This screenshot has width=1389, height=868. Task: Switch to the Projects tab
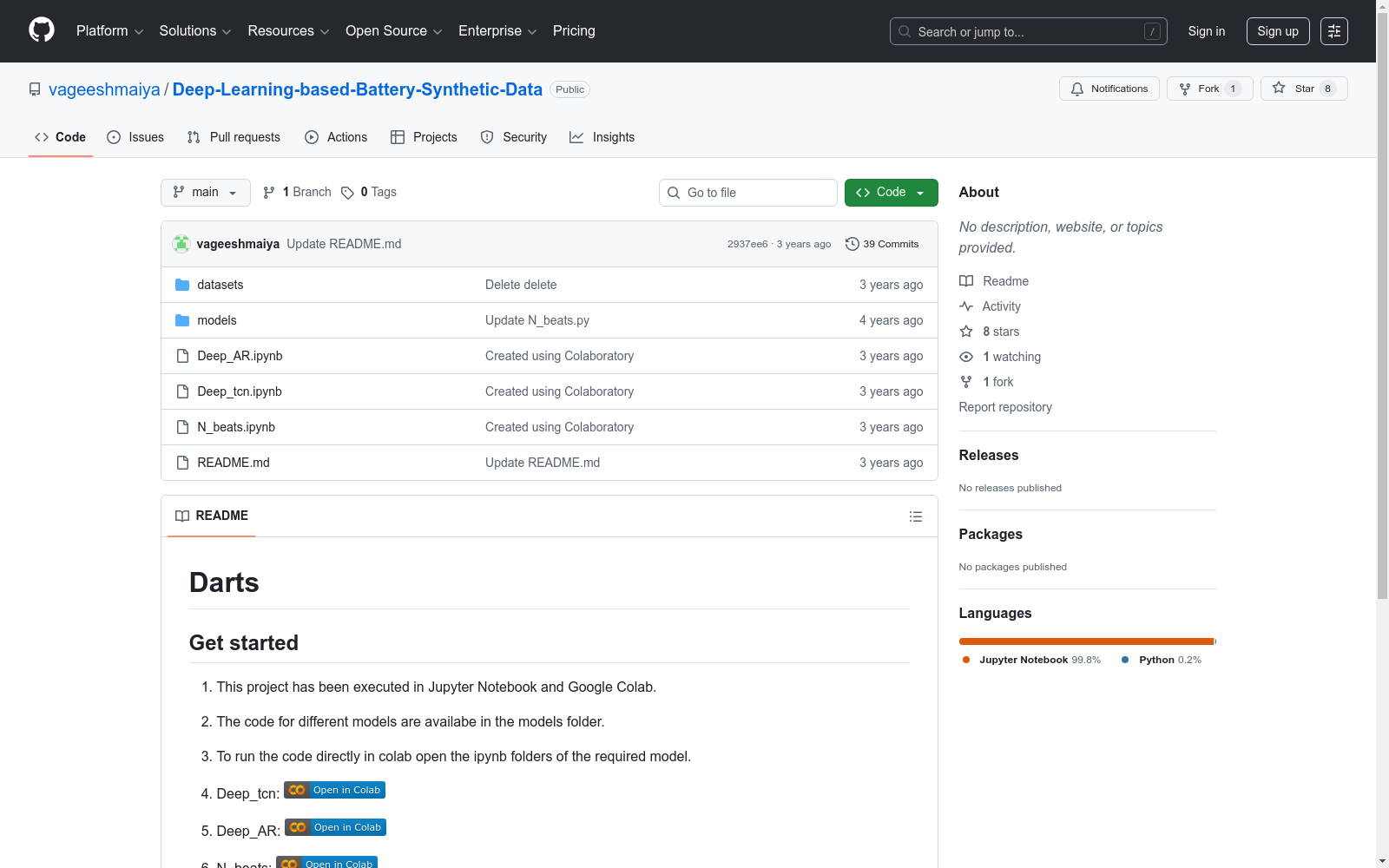coord(424,137)
